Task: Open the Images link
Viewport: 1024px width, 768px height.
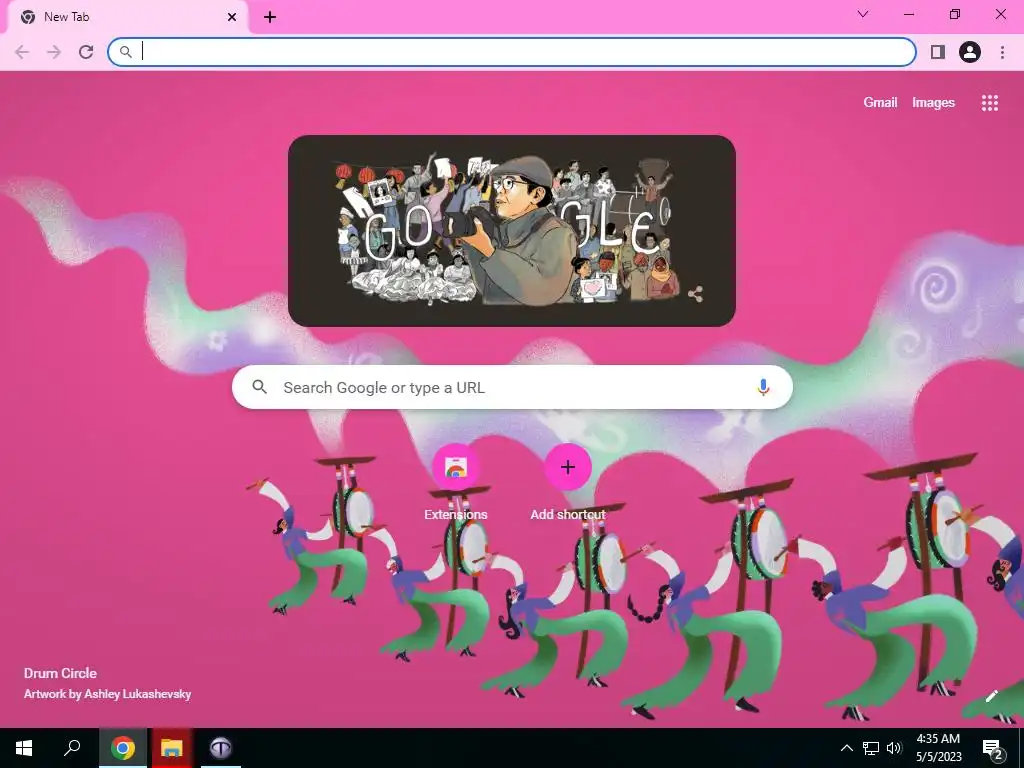Action: pos(933,103)
